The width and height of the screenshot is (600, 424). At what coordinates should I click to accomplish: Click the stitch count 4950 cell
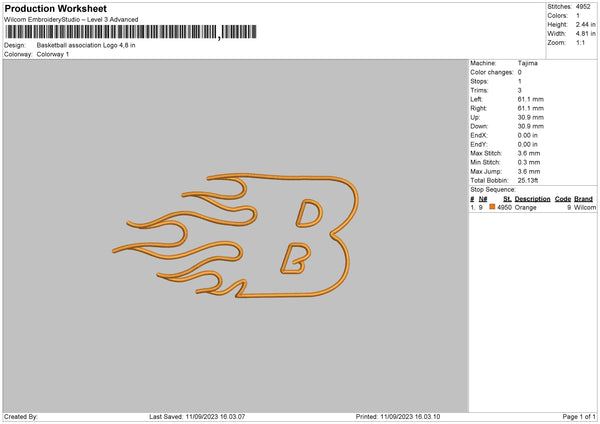coord(504,207)
